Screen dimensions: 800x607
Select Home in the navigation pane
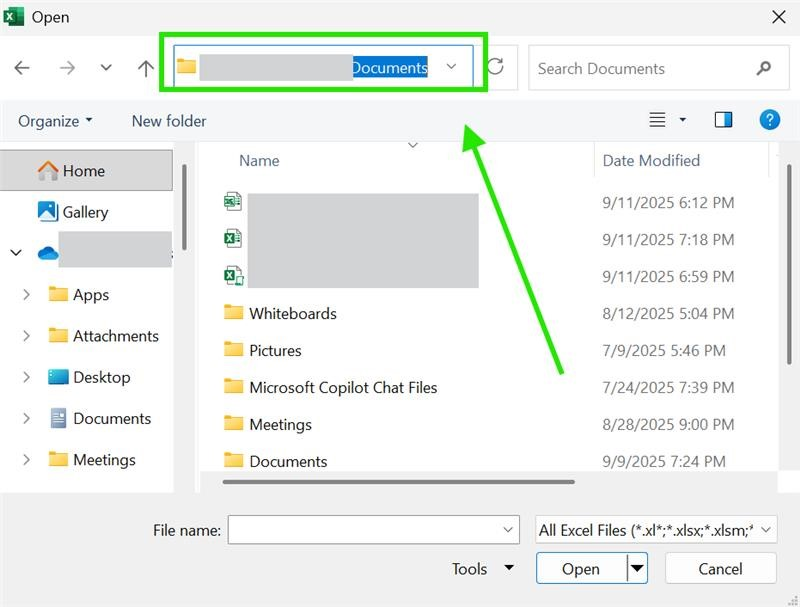(x=86, y=170)
